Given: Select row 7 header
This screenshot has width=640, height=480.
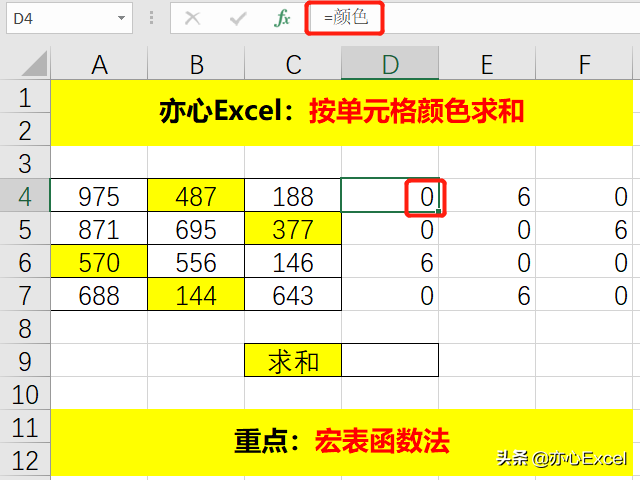Looking at the screenshot, I should 25,294.
